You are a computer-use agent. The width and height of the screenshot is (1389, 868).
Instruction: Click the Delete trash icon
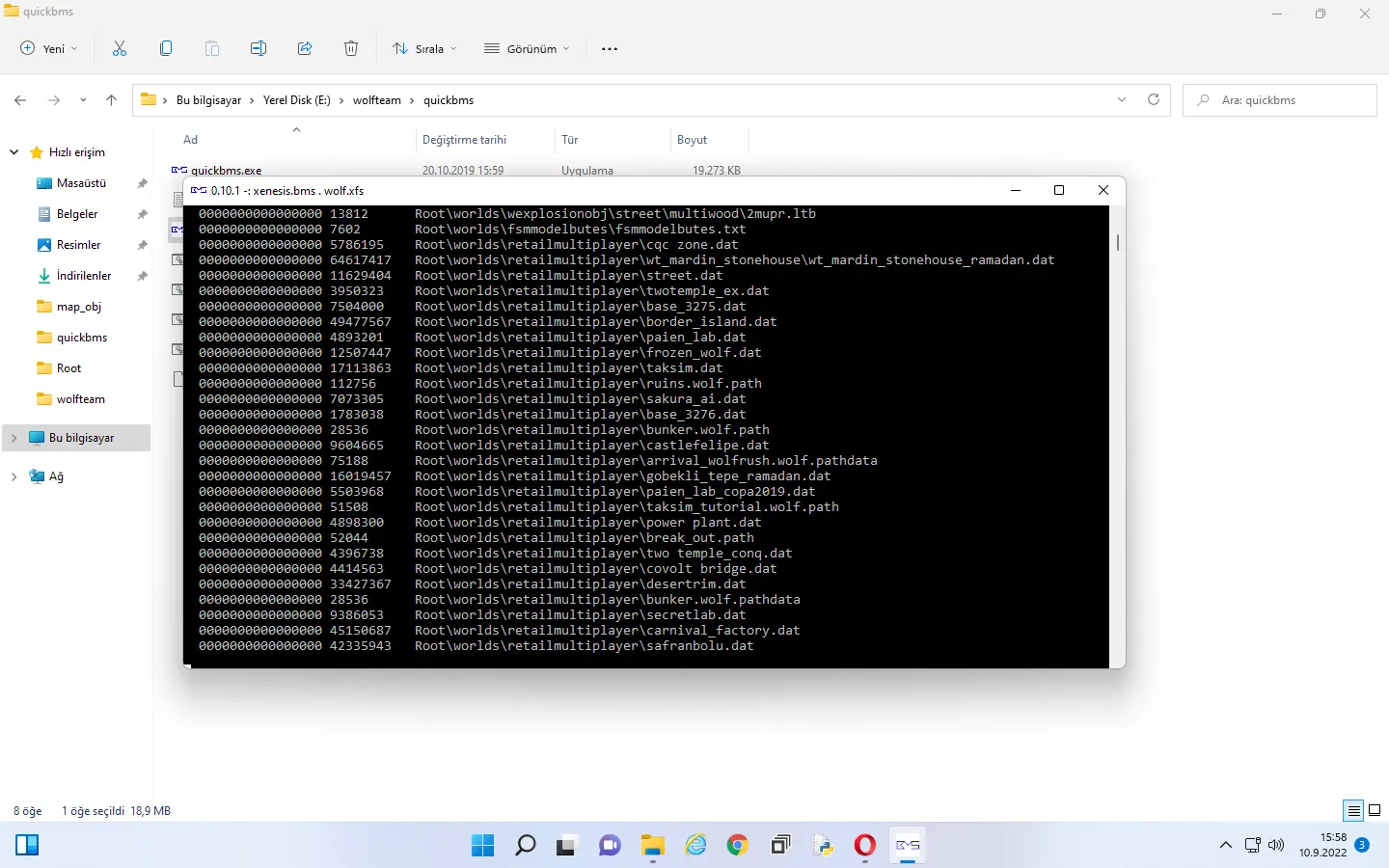coord(351,48)
